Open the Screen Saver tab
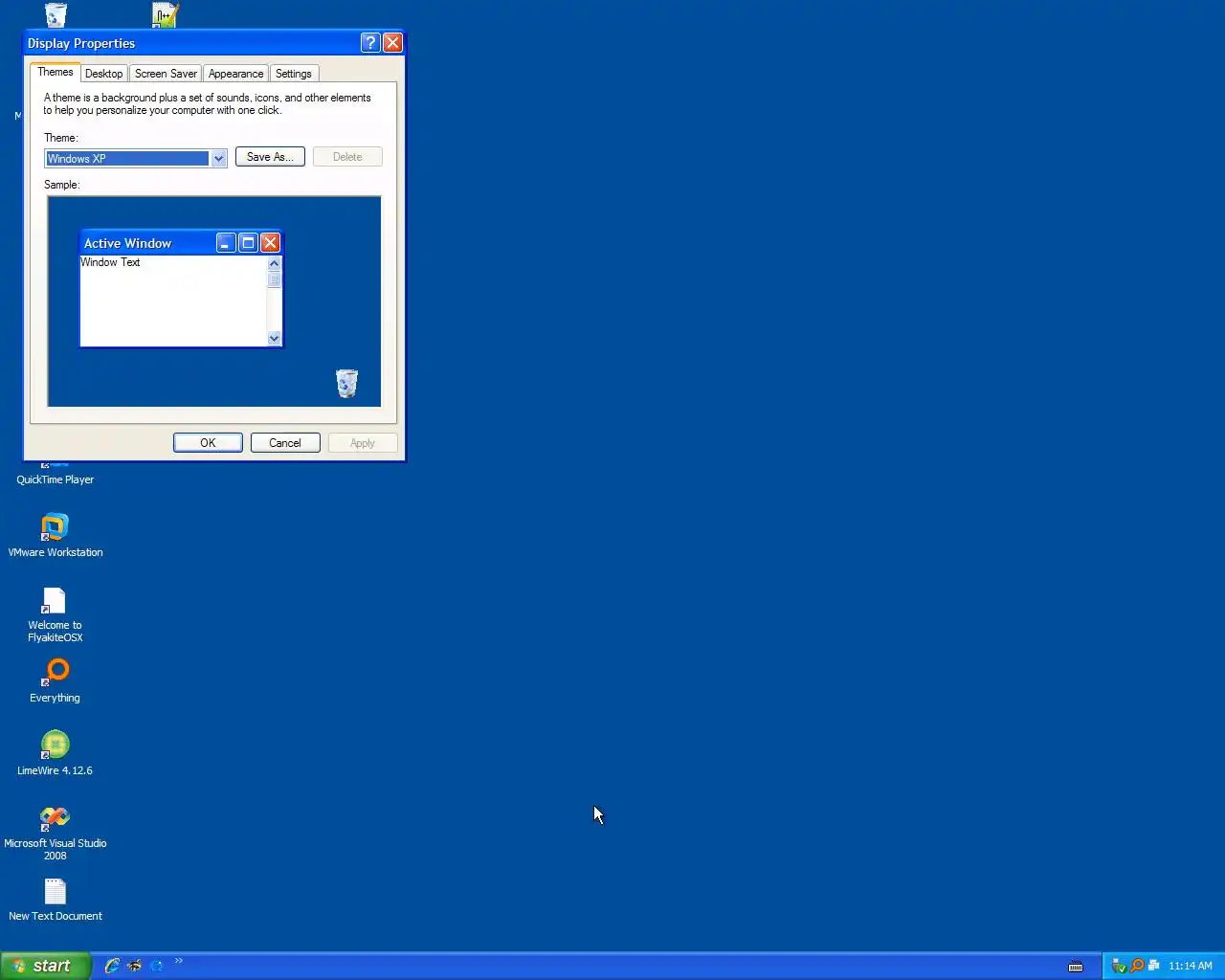The width and height of the screenshot is (1225, 980). pos(166,74)
